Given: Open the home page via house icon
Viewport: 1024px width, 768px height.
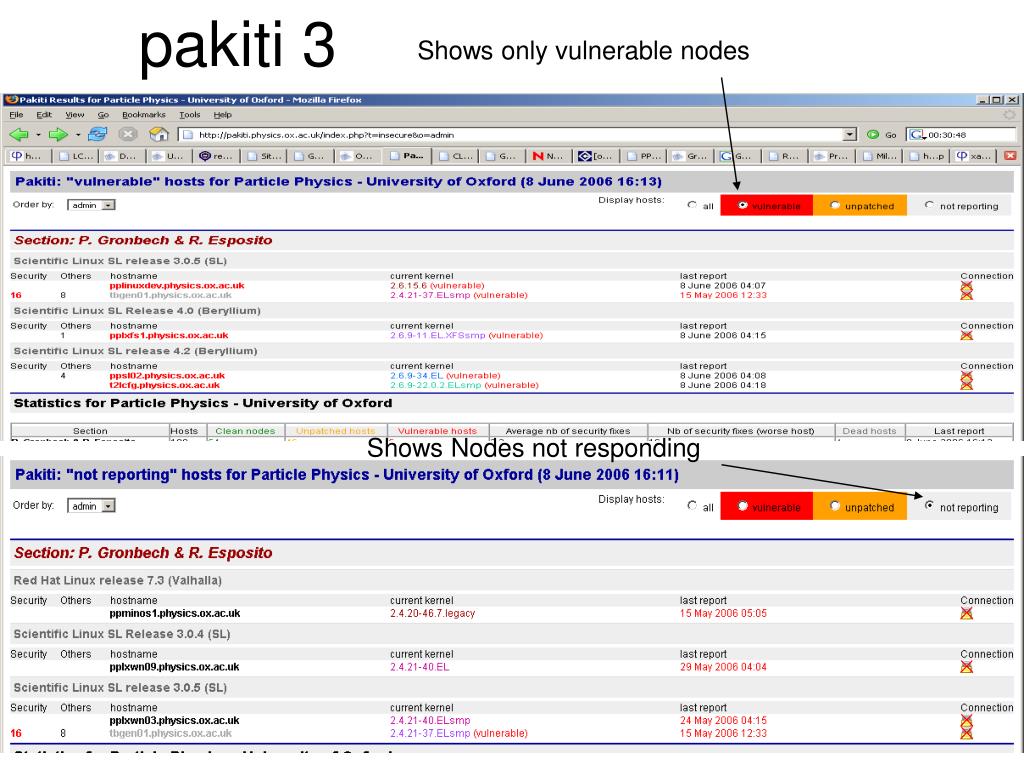Looking at the screenshot, I should pyautogui.click(x=159, y=135).
